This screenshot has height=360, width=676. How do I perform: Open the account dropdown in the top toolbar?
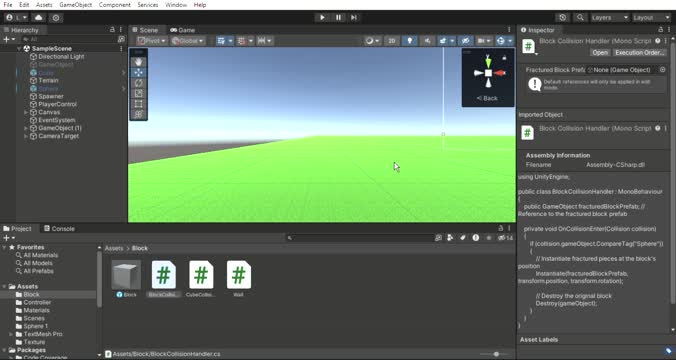coord(16,18)
